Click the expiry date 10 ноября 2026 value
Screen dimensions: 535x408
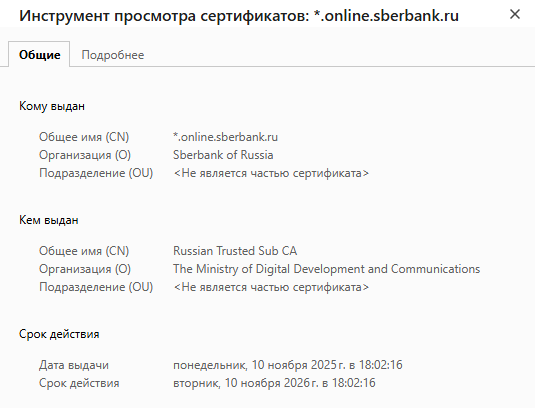click(x=274, y=383)
